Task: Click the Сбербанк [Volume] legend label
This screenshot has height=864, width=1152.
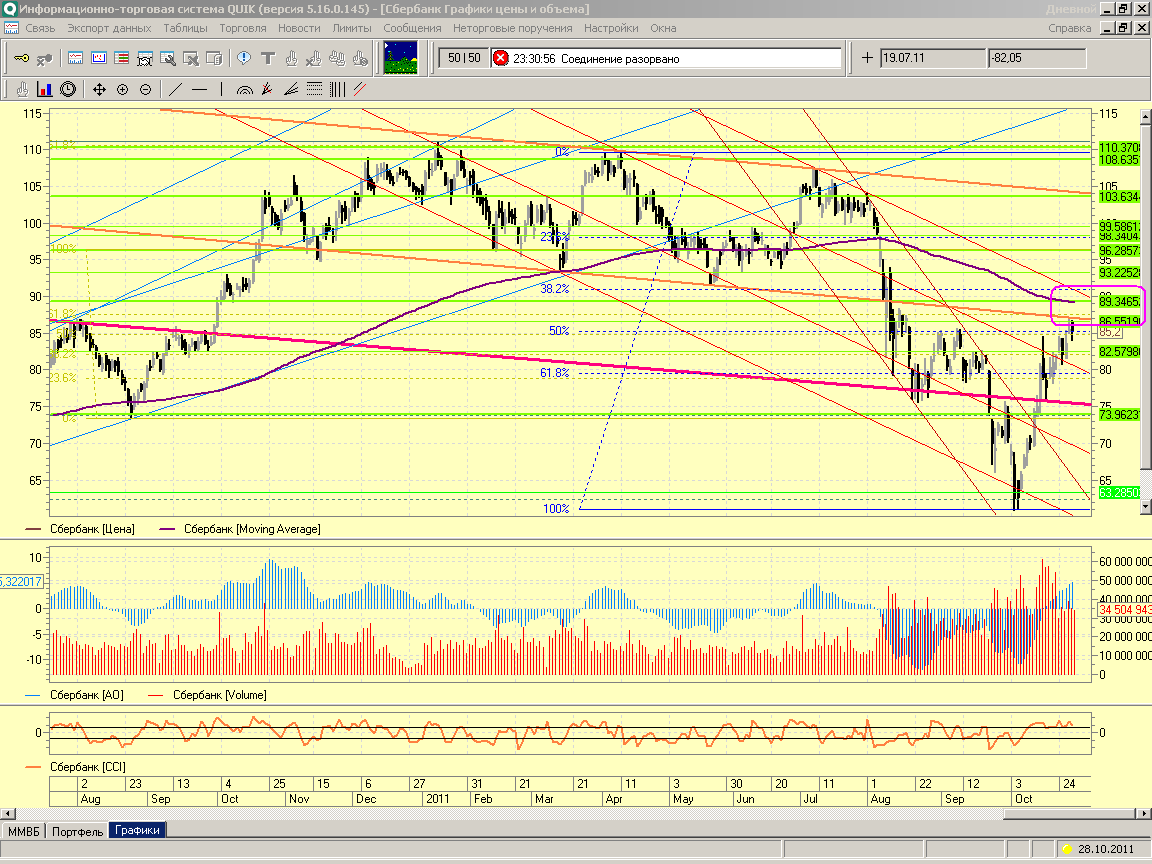Action: pos(220,695)
